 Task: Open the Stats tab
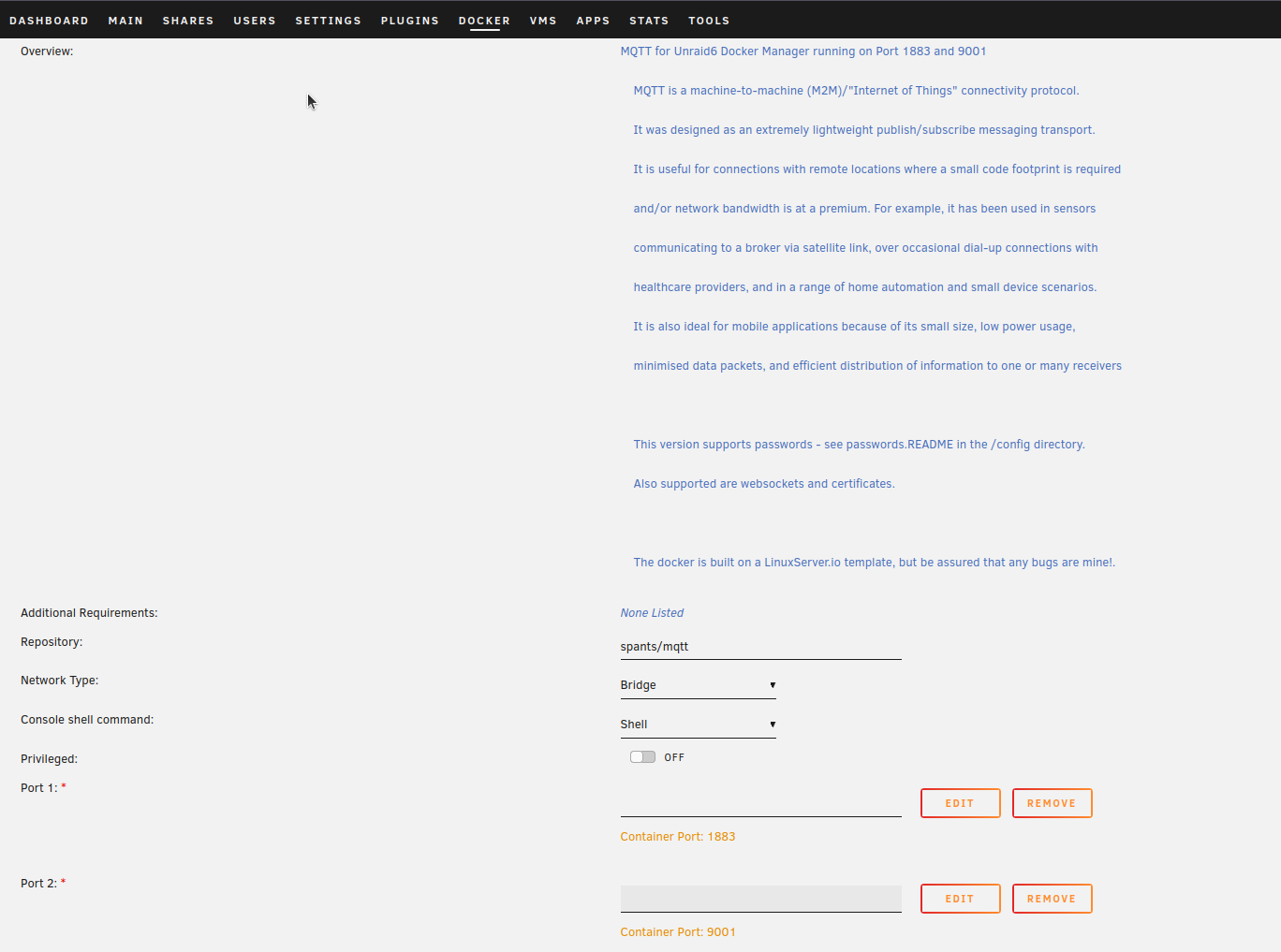(649, 21)
